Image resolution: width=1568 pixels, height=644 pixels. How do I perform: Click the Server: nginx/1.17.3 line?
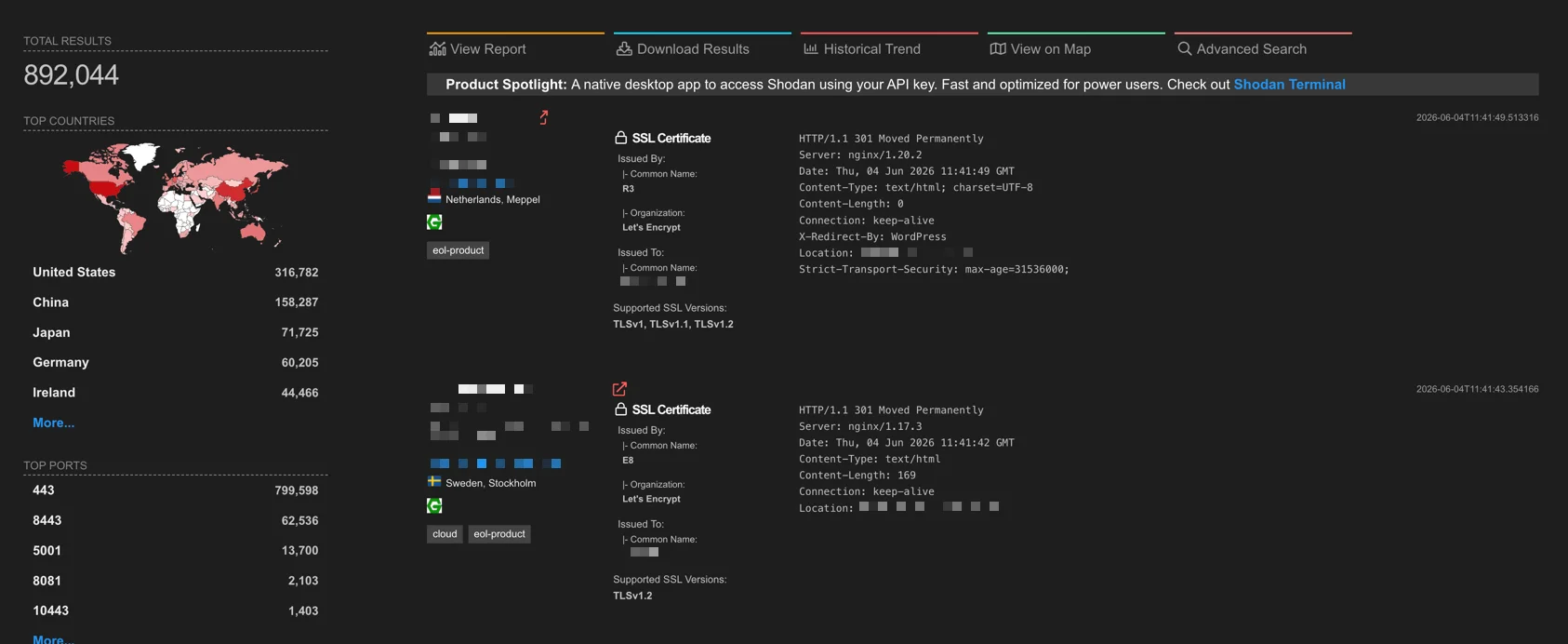coord(860,426)
